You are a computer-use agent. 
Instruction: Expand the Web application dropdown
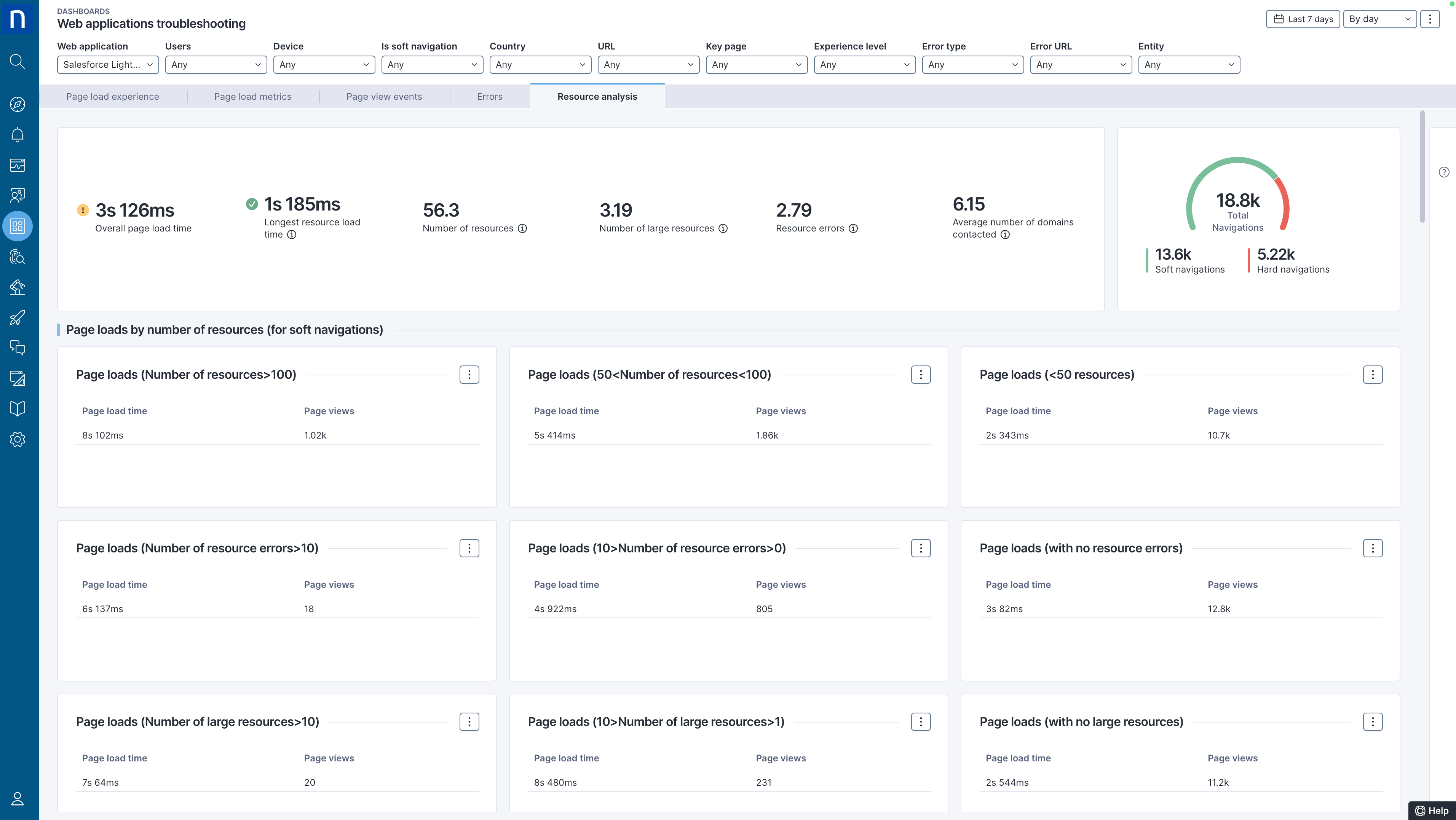pos(107,64)
